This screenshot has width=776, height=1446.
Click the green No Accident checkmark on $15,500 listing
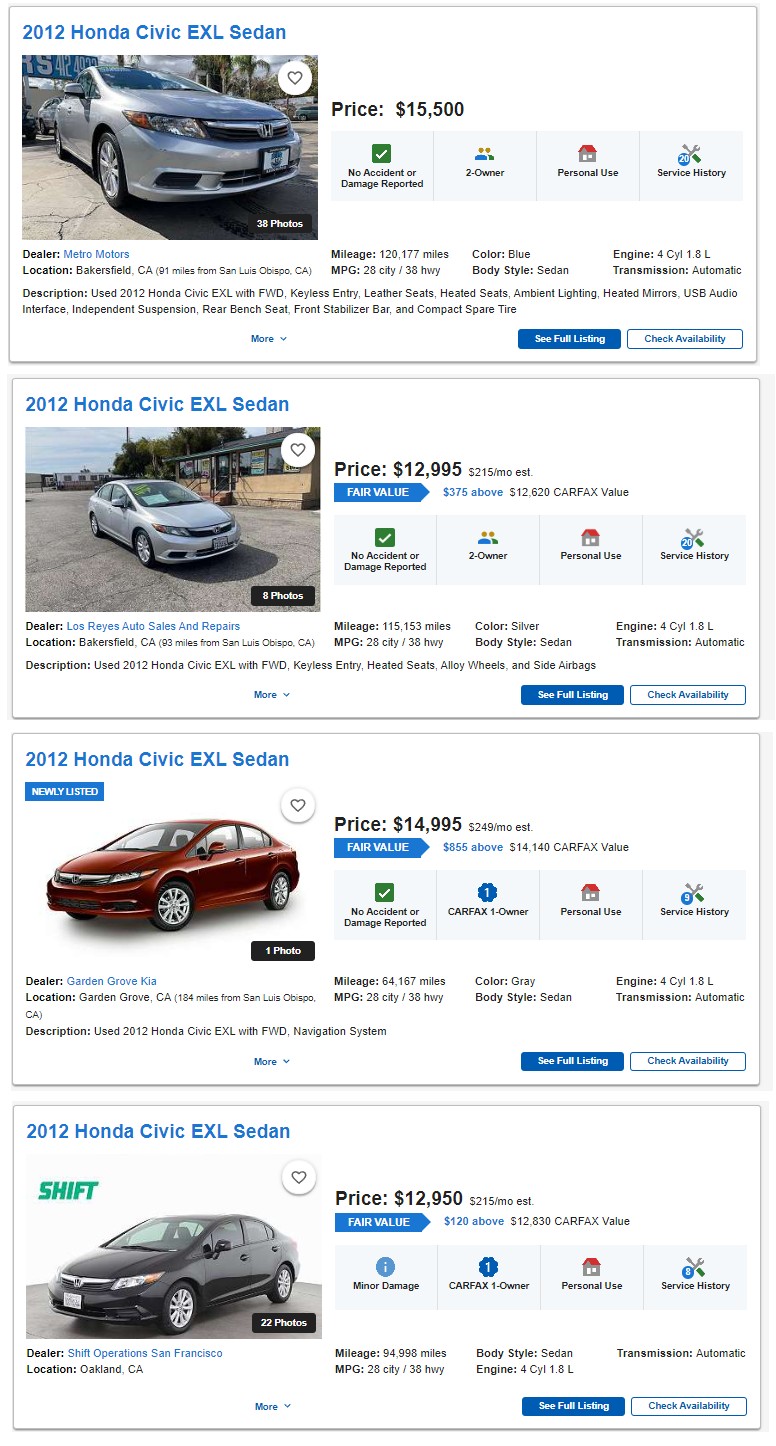point(382,154)
